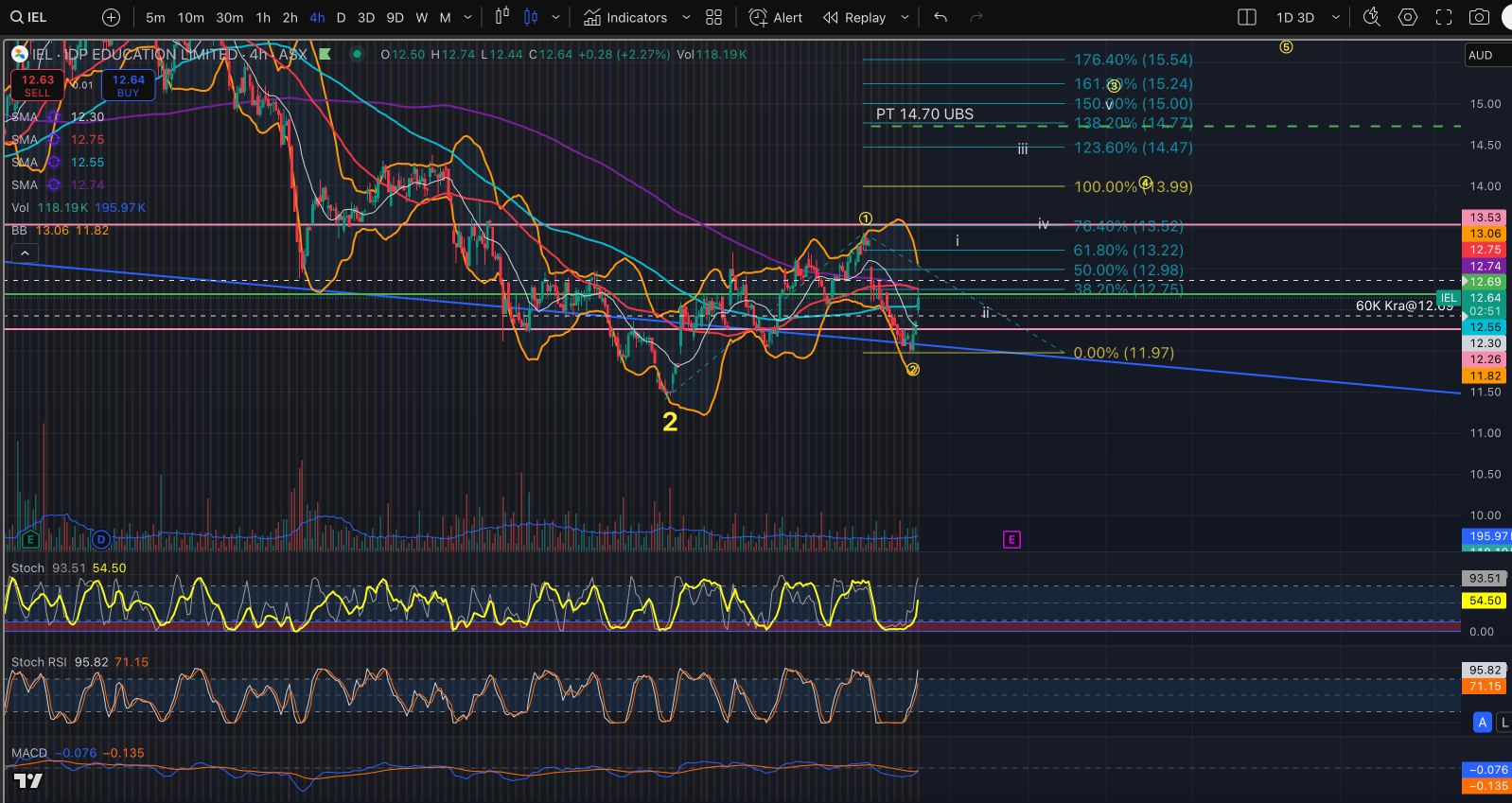Viewport: 1512px width, 803px height.
Task: Select the W weekly timeframe
Action: pos(422,17)
